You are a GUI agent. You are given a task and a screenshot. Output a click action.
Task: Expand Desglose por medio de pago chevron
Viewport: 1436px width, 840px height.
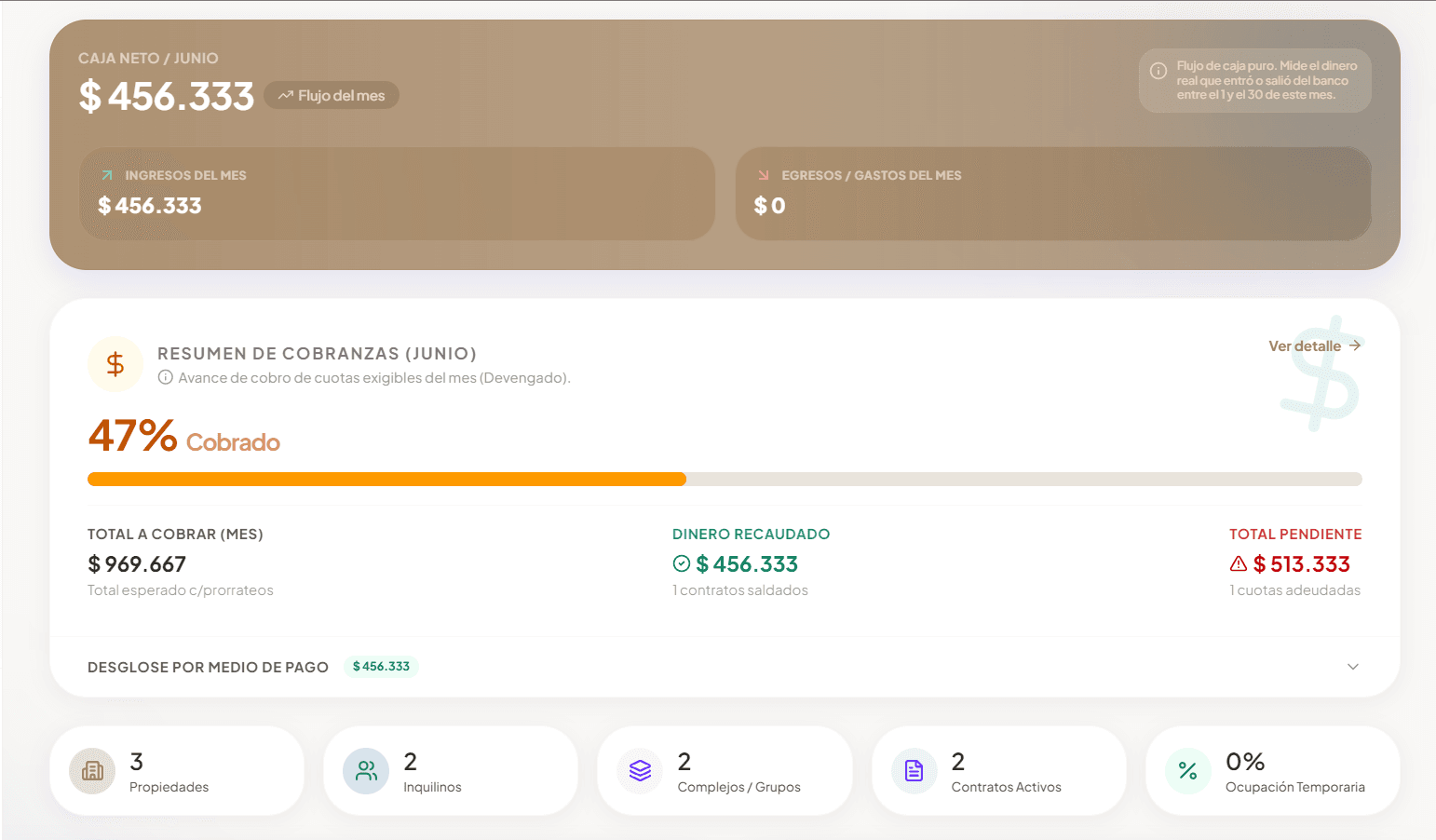(x=1353, y=667)
